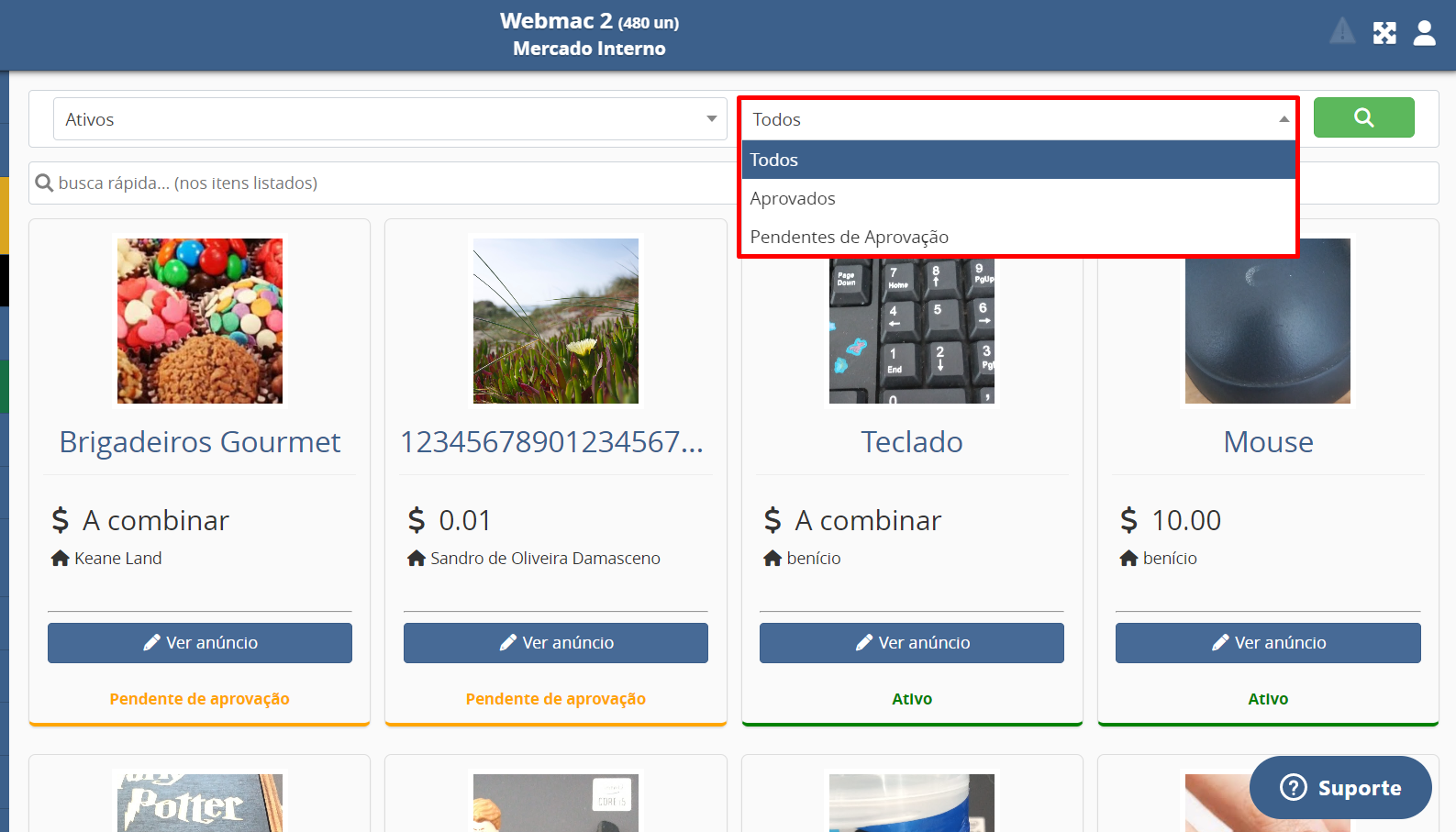The width and height of the screenshot is (1456, 832).
Task: Open the Teclado listing title
Action: [911, 442]
